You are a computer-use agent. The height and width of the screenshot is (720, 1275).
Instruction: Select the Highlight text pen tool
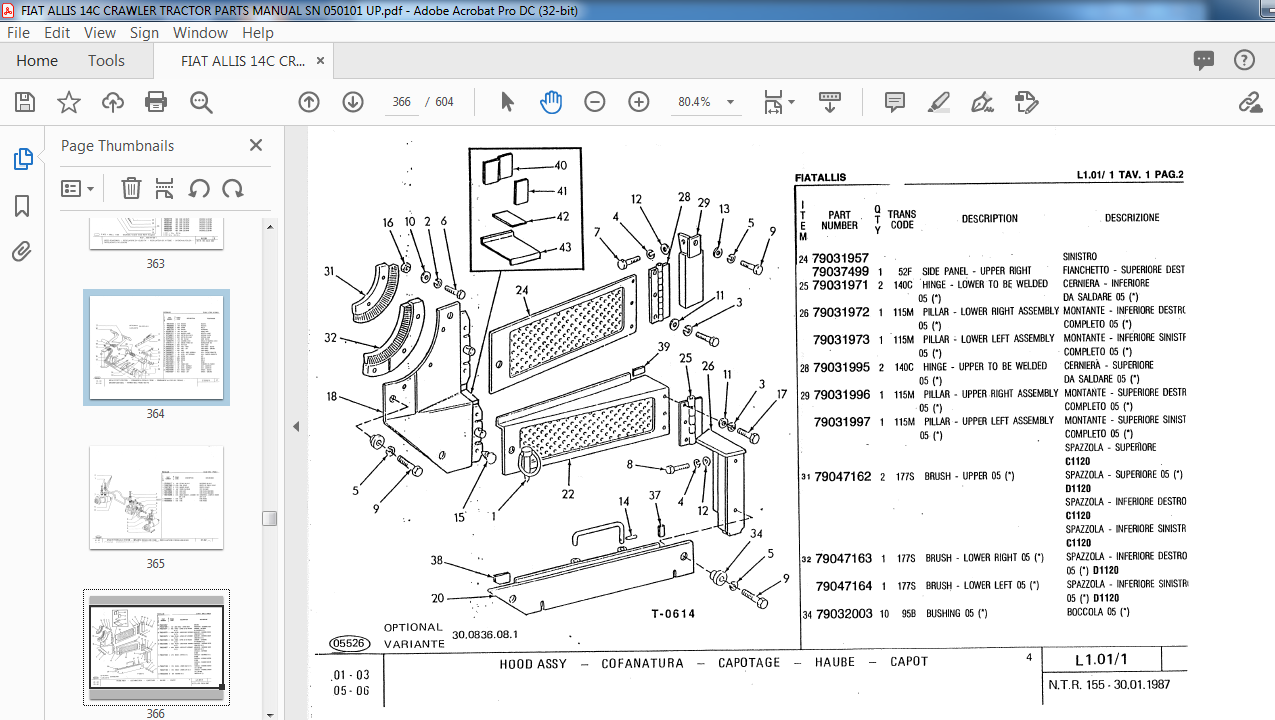pyautogui.click(x=938, y=102)
